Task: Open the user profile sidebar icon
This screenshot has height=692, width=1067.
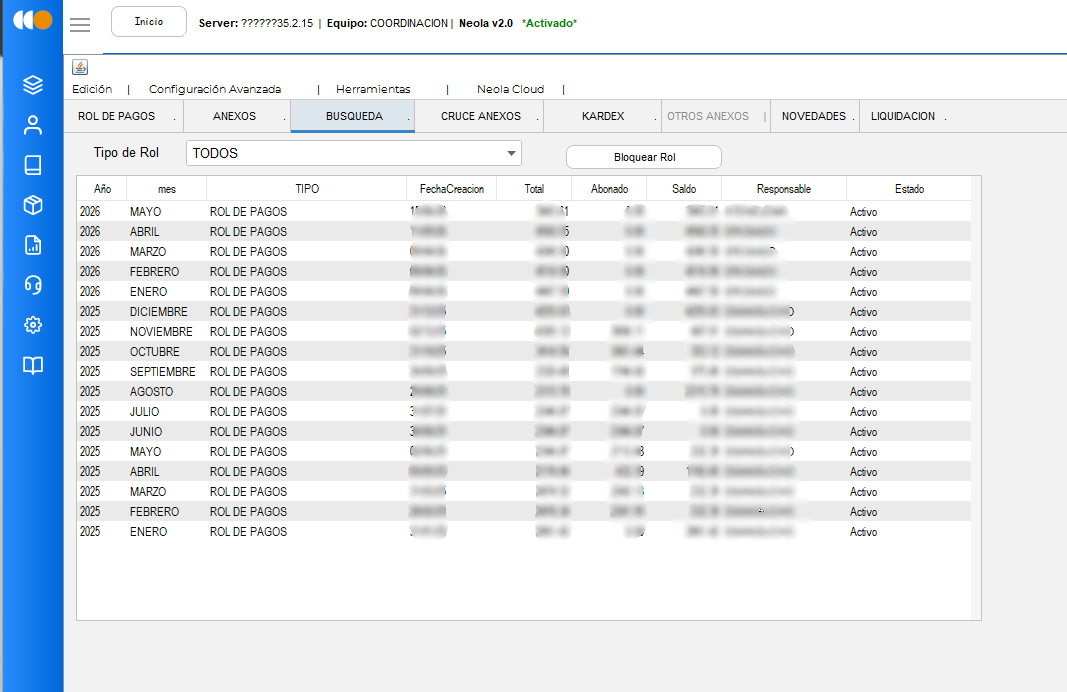Action: [33, 125]
